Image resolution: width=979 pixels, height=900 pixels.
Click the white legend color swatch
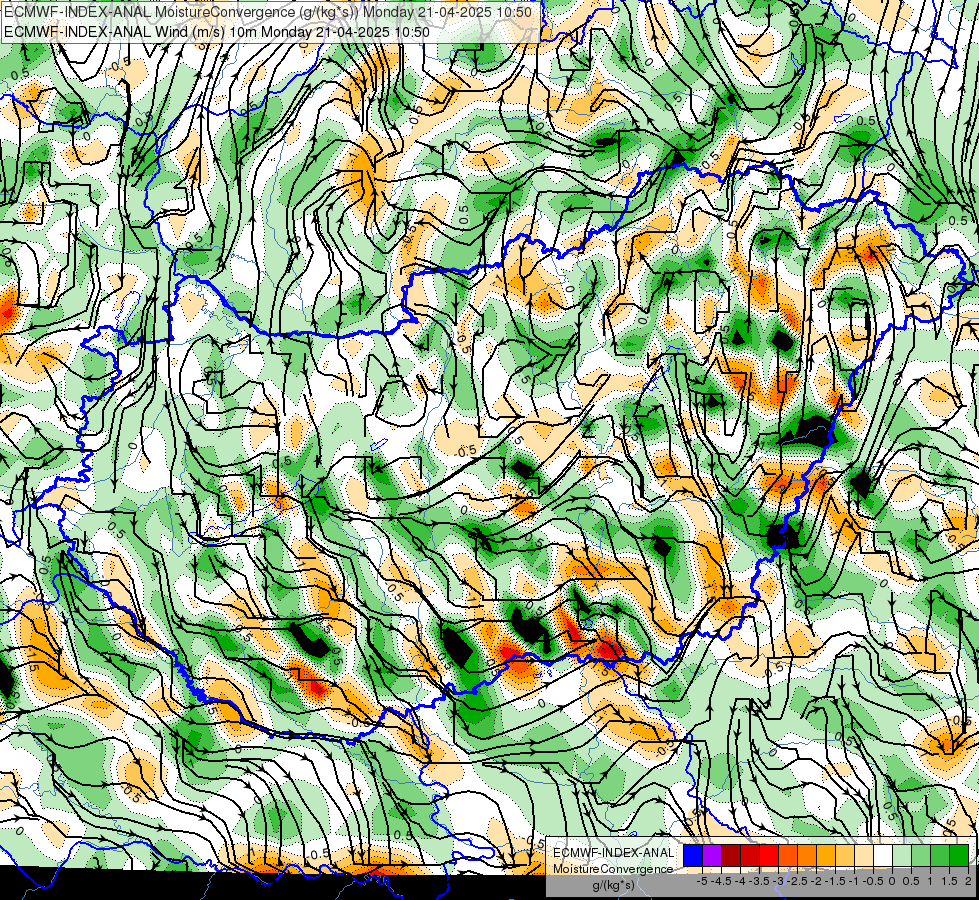click(883, 855)
